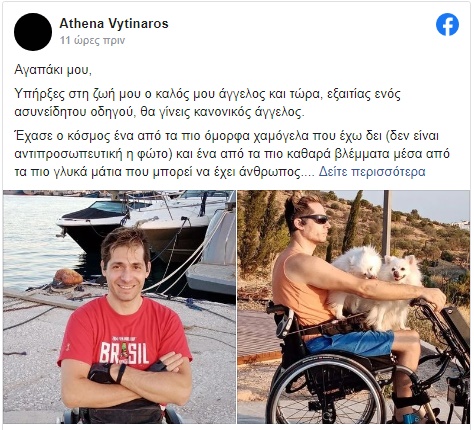
Task: Click the "Αγαπάκι μου," greeting line
Action: tap(53, 70)
